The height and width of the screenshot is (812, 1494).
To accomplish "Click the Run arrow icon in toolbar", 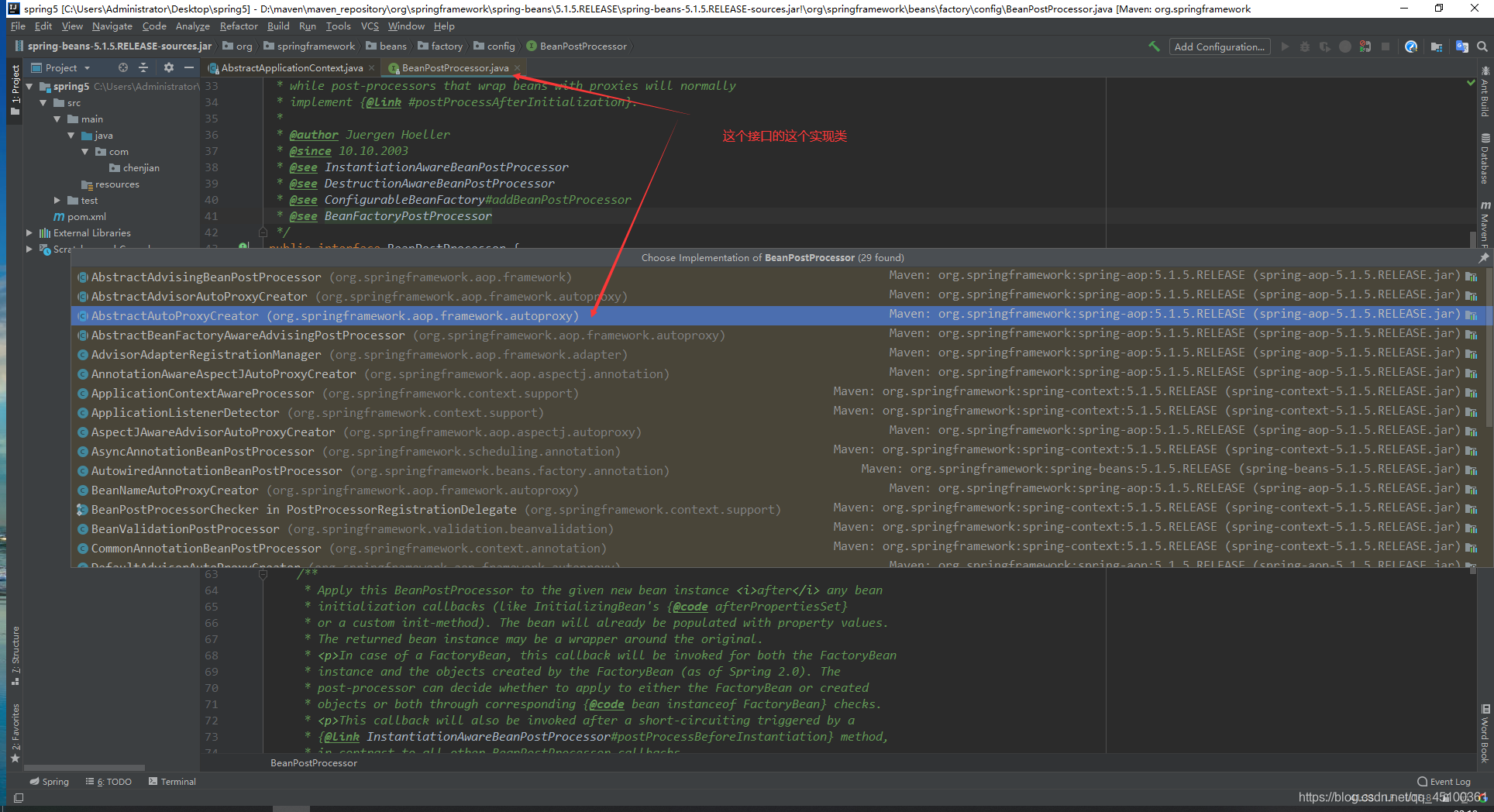I will click(x=1285, y=46).
